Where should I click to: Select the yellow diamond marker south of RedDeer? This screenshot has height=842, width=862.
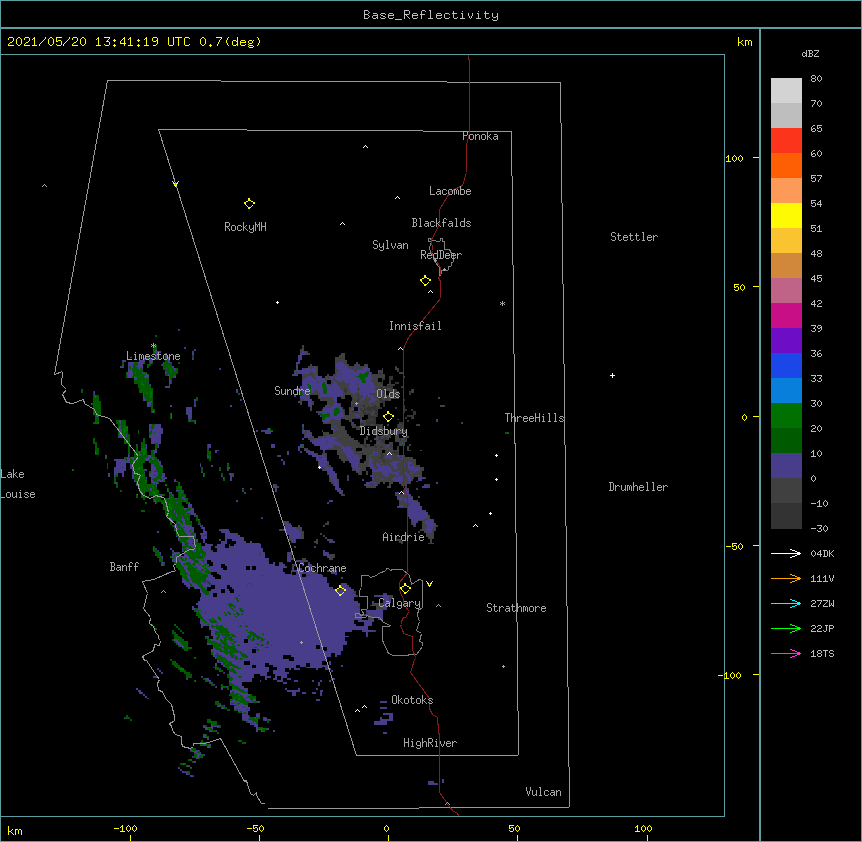(x=425, y=281)
